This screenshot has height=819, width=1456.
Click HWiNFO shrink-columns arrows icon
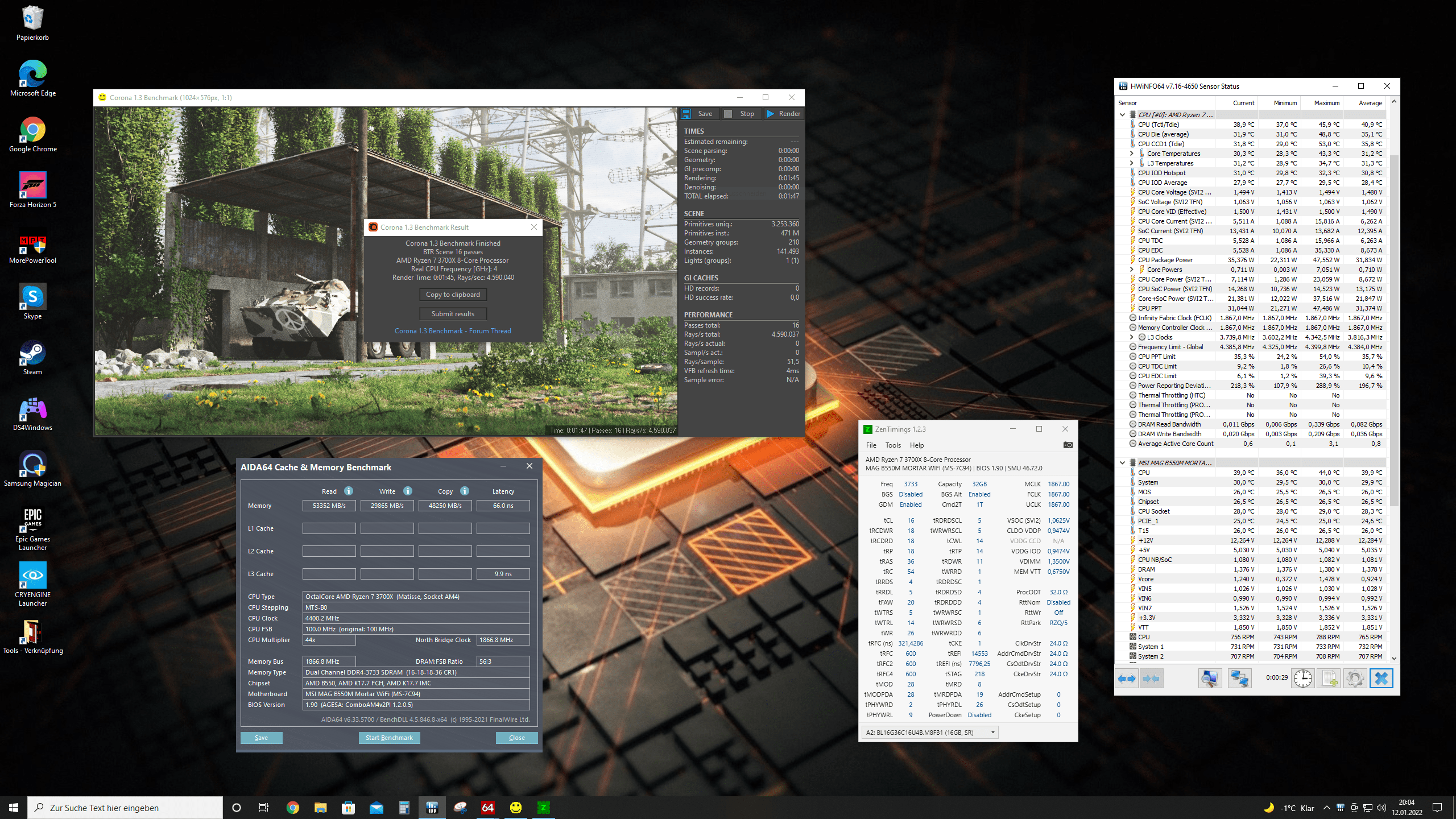click(1151, 679)
